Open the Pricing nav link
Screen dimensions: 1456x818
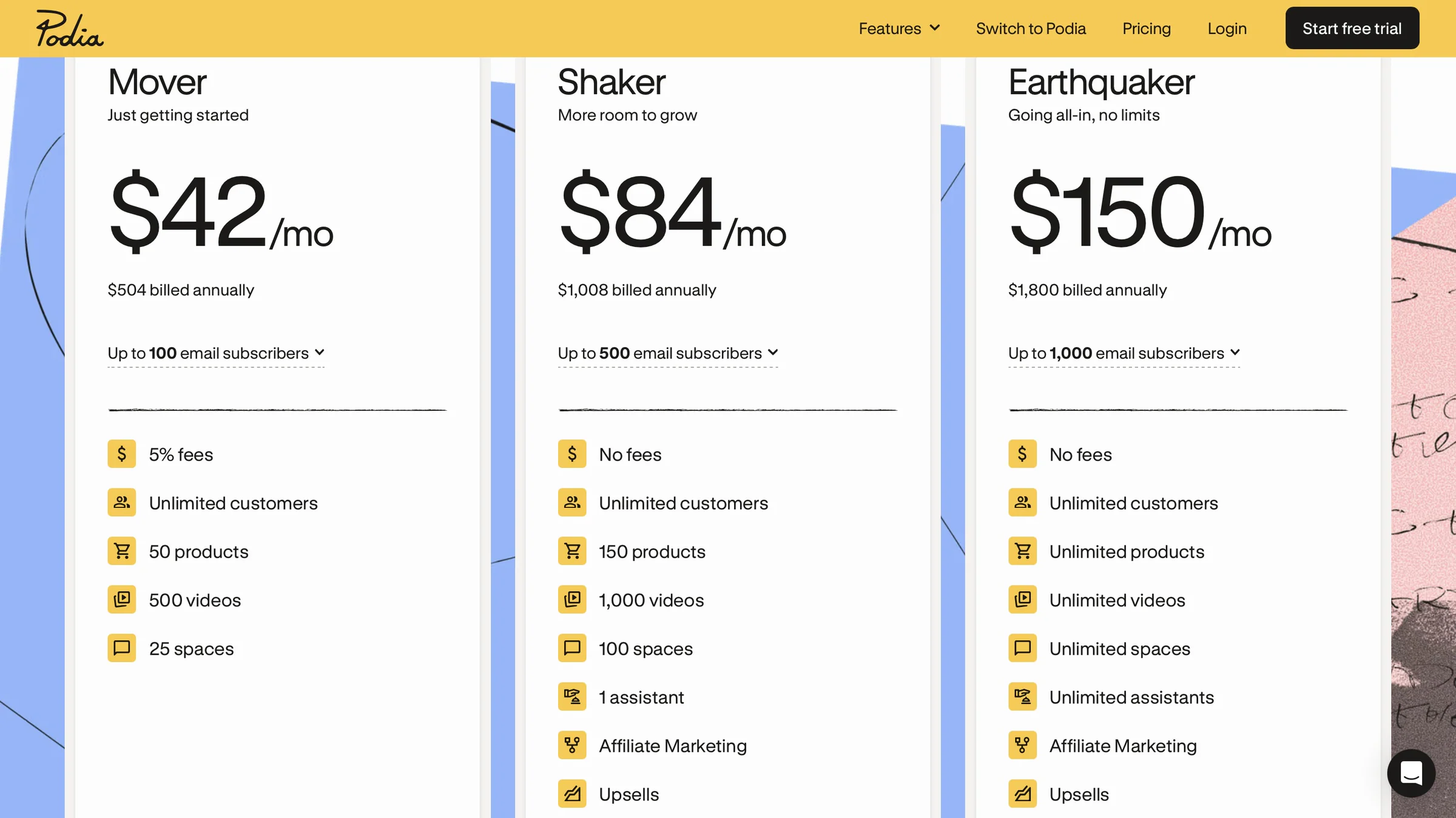(x=1147, y=29)
